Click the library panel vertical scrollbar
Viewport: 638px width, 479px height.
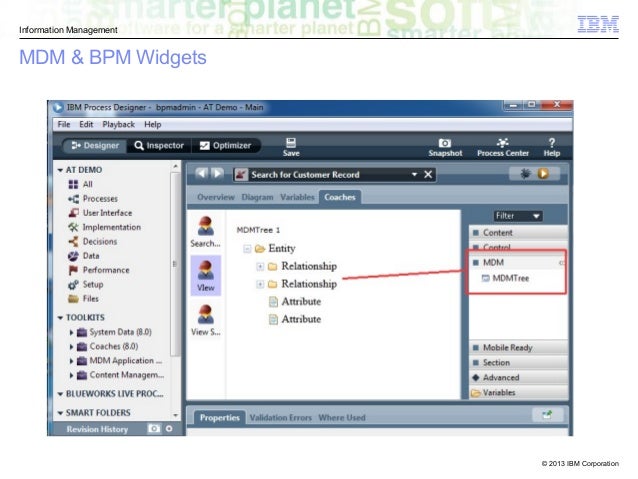(x=175, y=265)
